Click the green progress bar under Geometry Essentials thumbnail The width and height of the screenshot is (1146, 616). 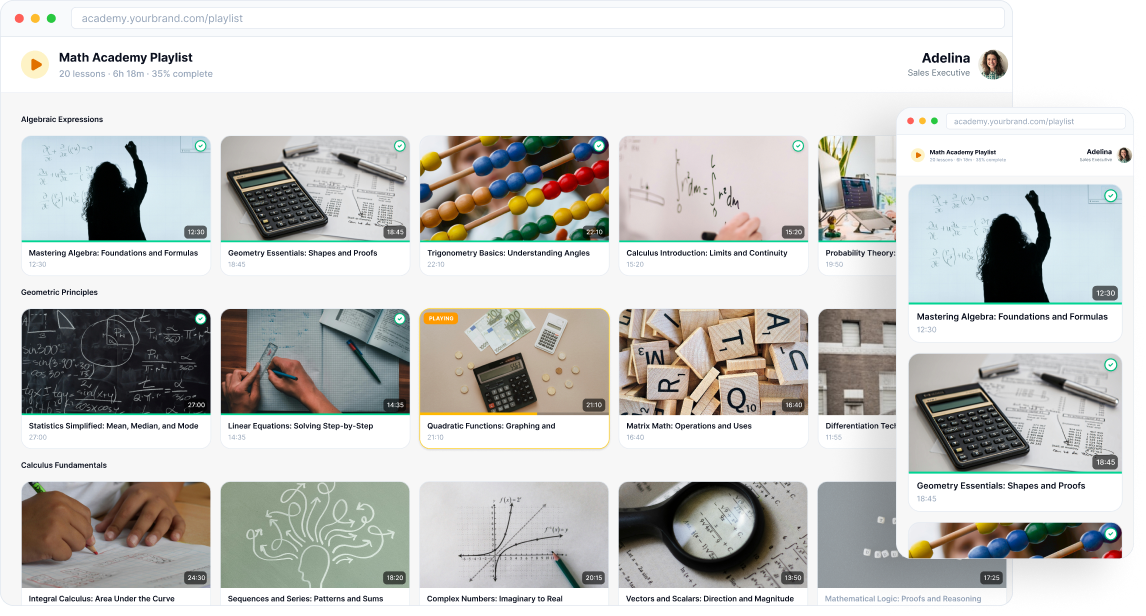click(315, 241)
